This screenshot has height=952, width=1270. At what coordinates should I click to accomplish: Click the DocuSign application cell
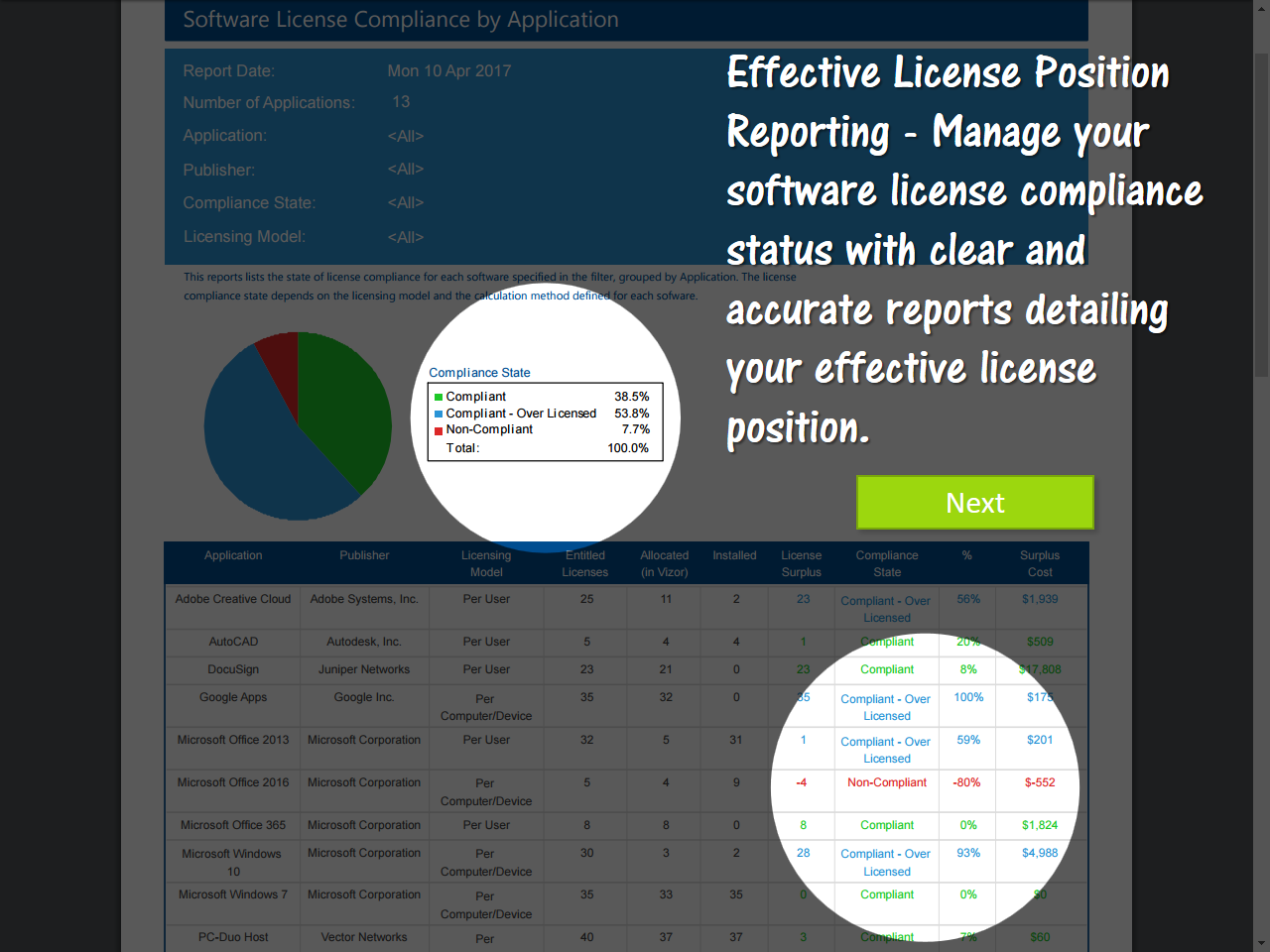pos(233,669)
